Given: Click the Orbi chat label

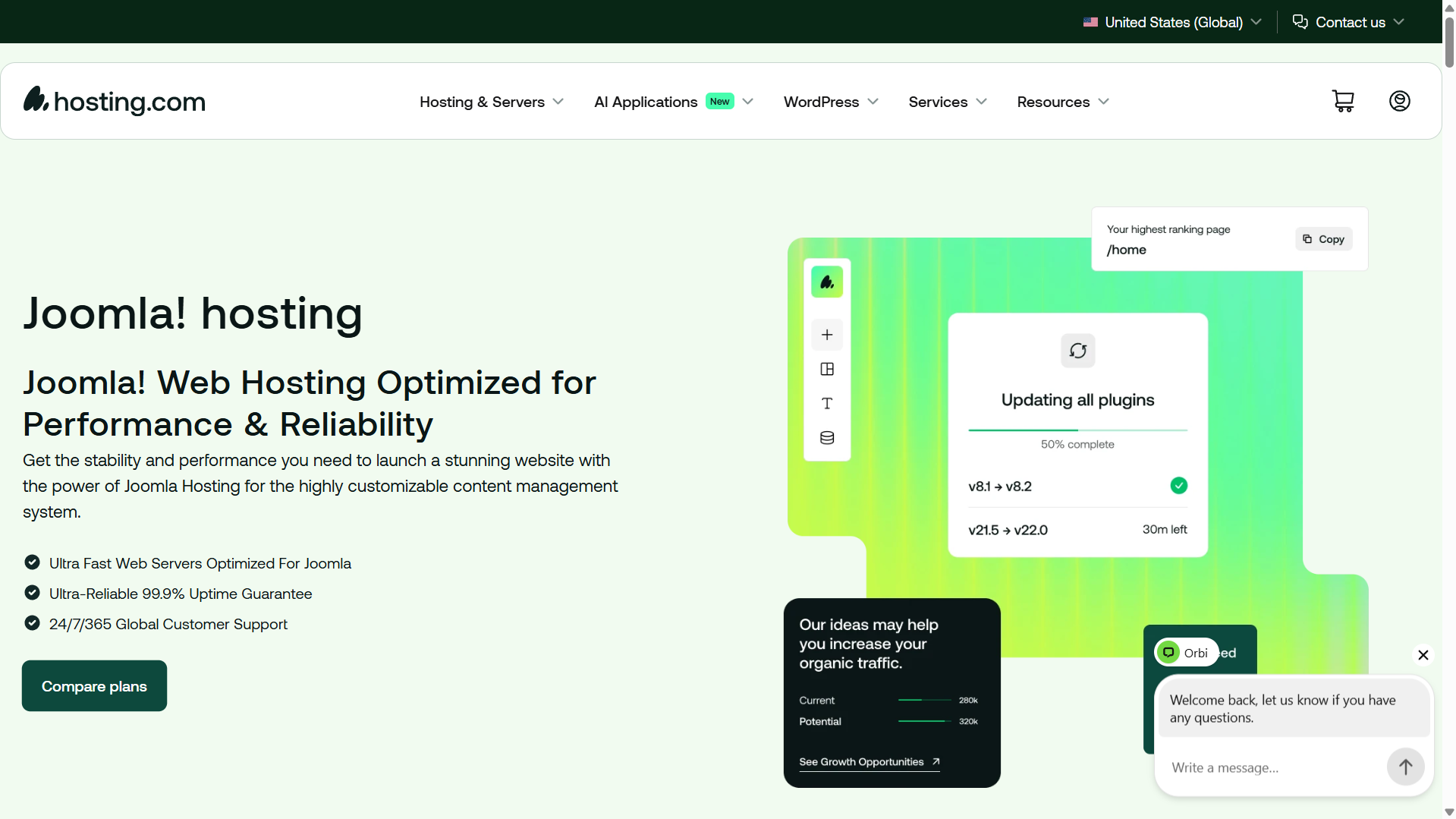Looking at the screenshot, I should 1196,653.
